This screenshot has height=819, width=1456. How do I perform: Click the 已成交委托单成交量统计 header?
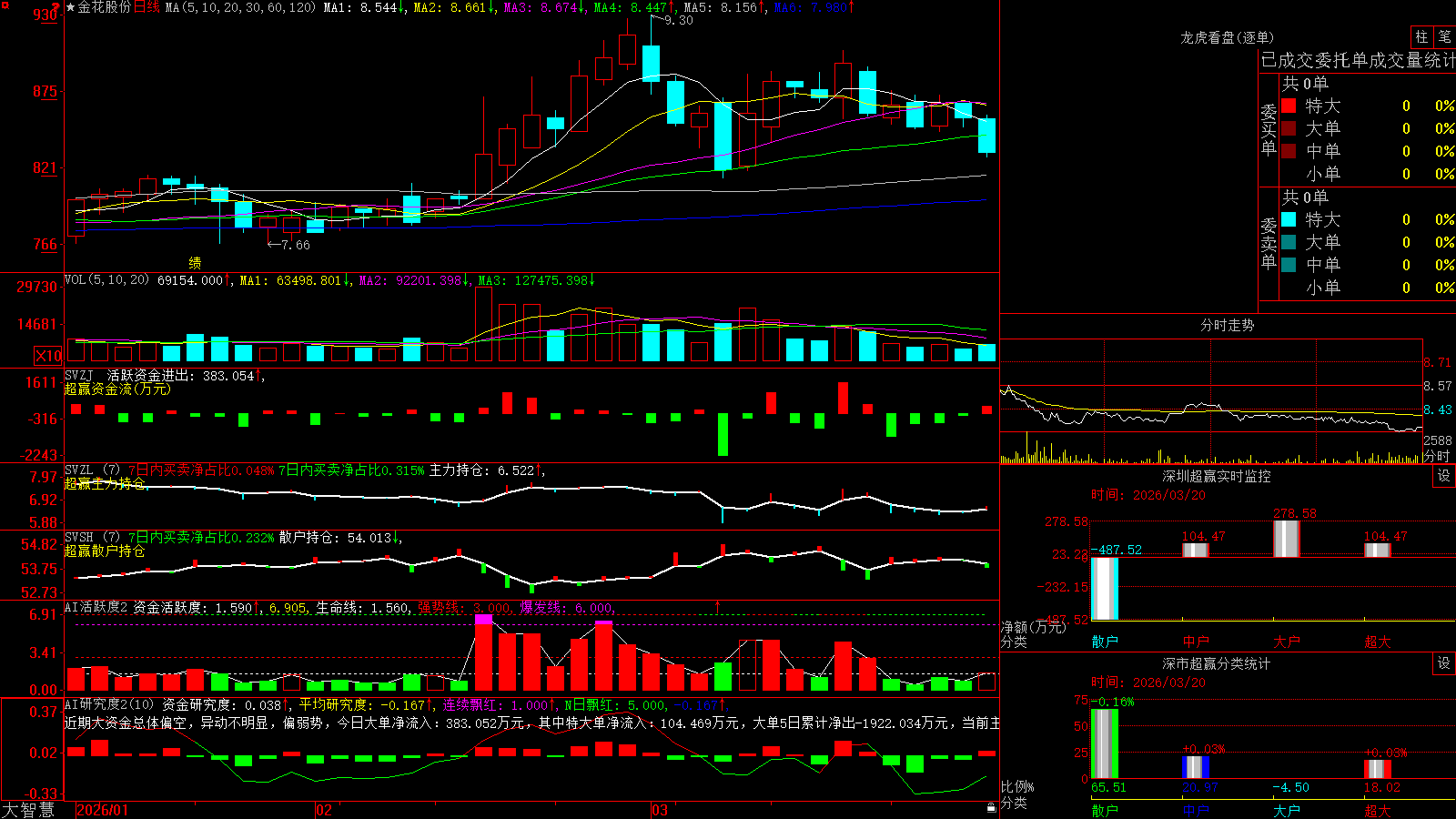click(x=1358, y=61)
